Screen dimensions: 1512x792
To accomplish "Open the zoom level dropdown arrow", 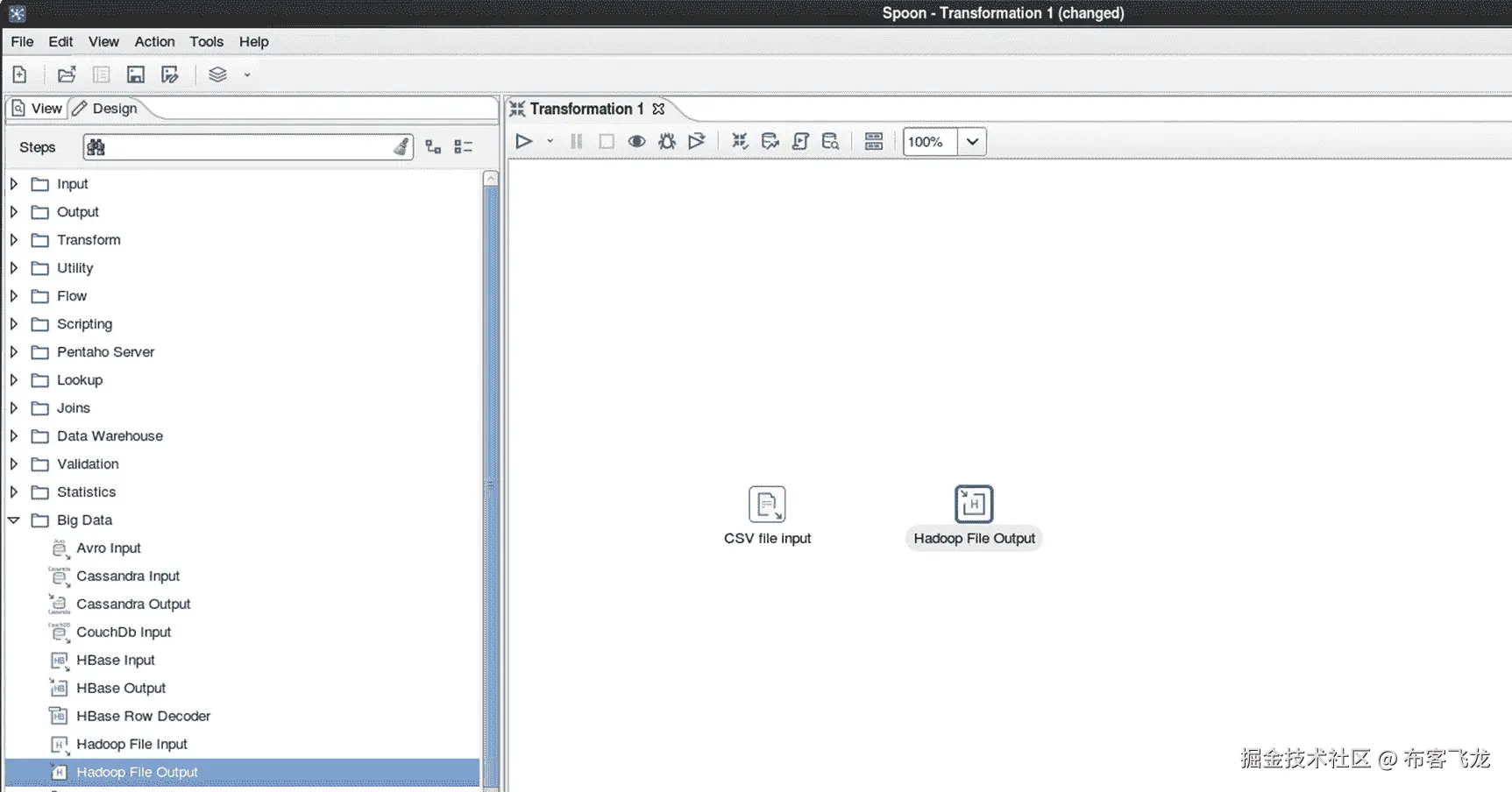I will click(972, 142).
